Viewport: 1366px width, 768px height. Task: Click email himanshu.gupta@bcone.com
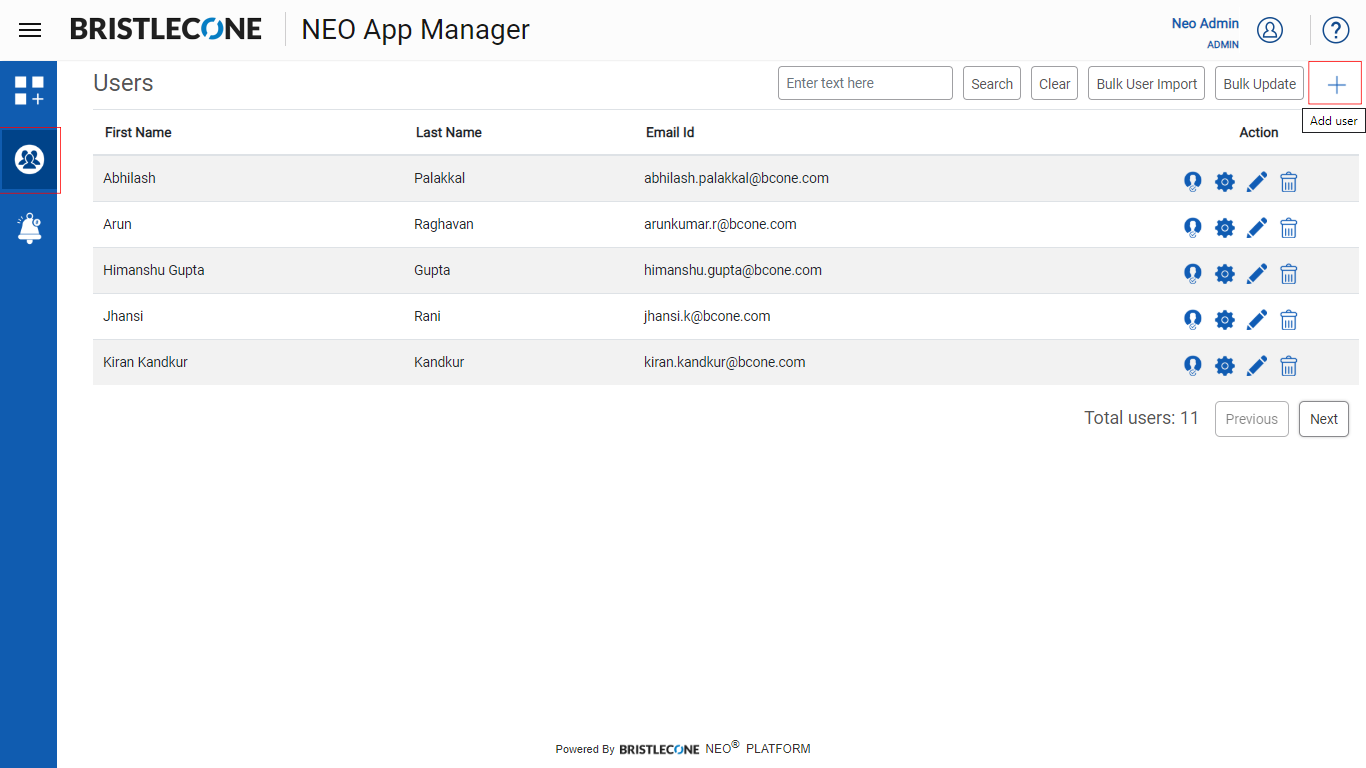point(733,270)
